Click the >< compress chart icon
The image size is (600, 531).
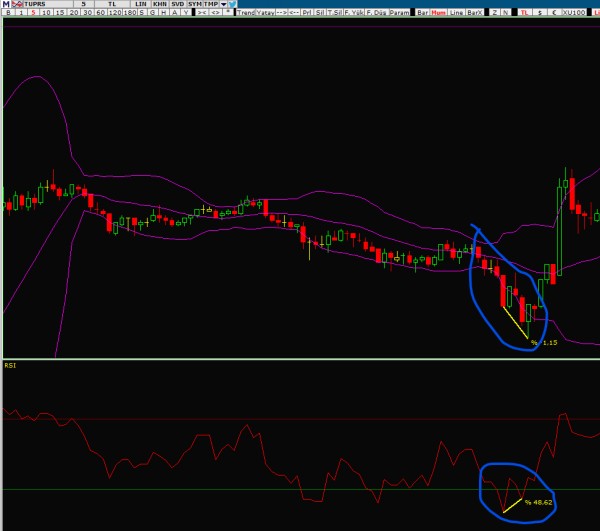[x=202, y=13]
